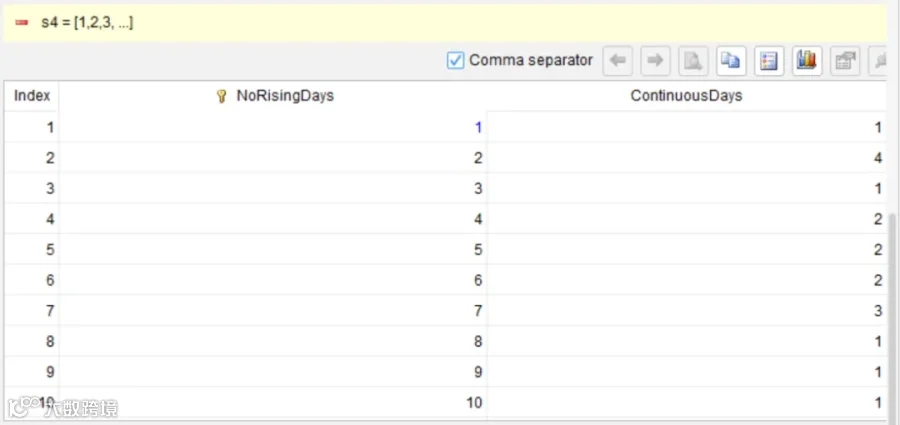
Task: Select NoRisingDays value 8
Action: coord(273,341)
